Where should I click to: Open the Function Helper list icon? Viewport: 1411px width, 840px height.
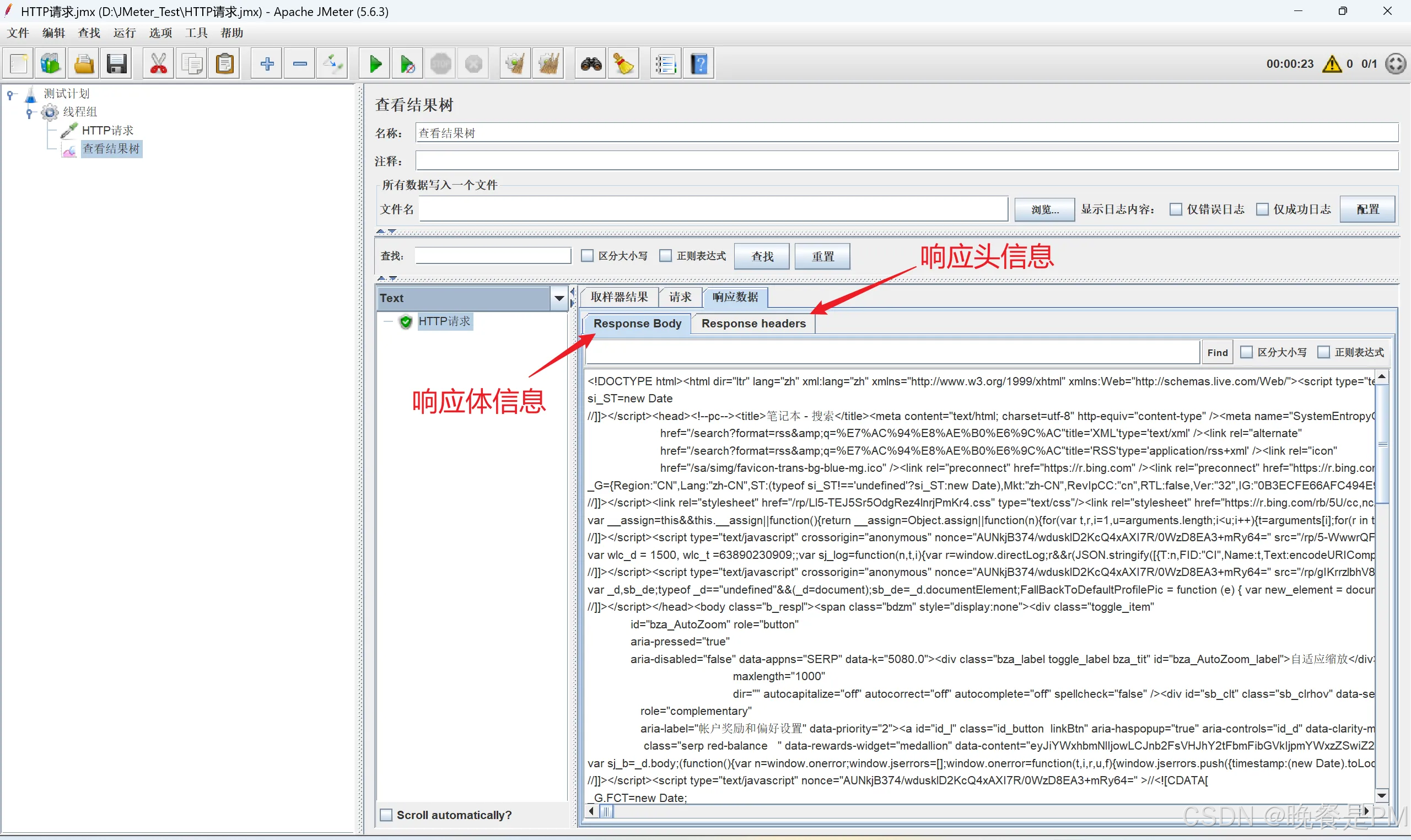pyautogui.click(x=666, y=64)
